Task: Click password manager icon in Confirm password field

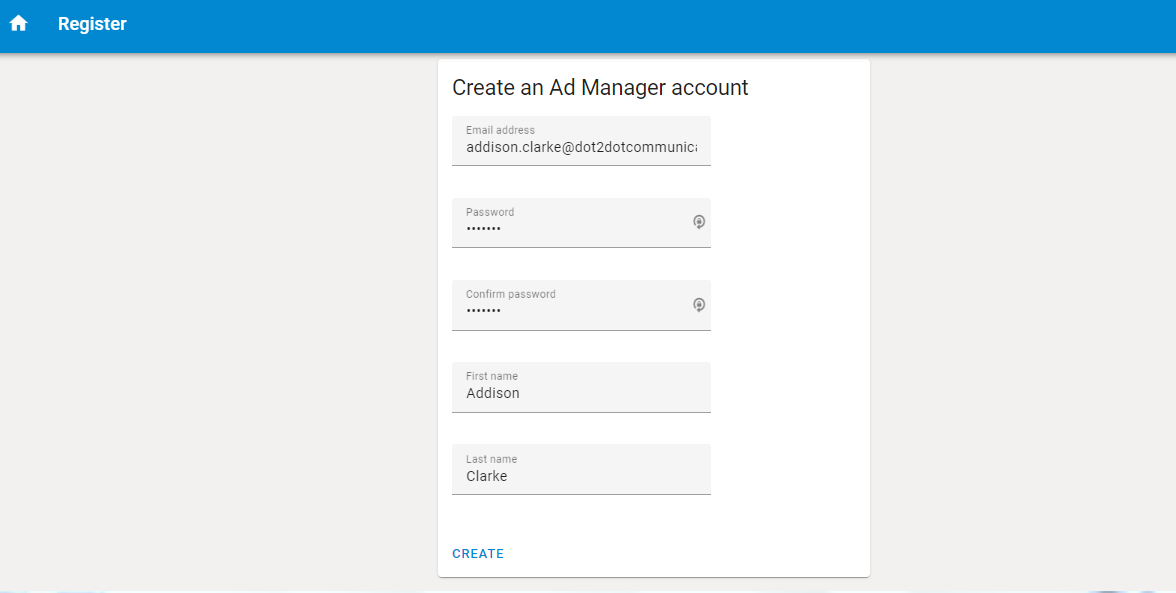Action: click(699, 304)
